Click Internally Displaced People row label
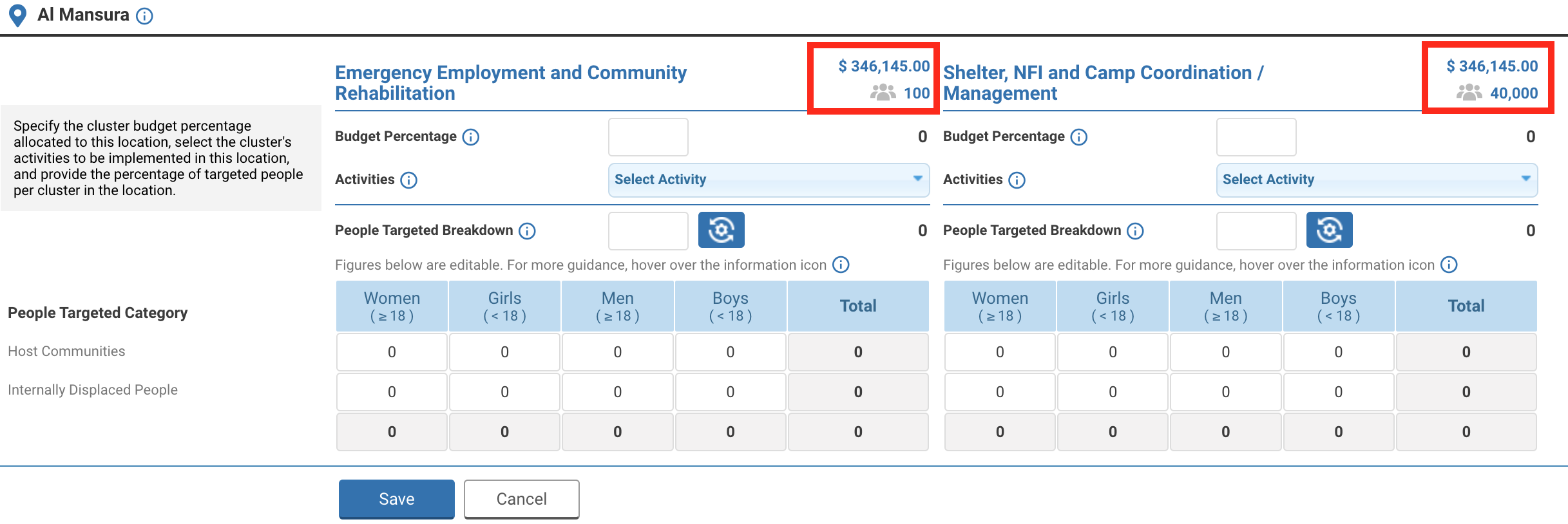This screenshot has height=524, width=1568. coord(93,390)
